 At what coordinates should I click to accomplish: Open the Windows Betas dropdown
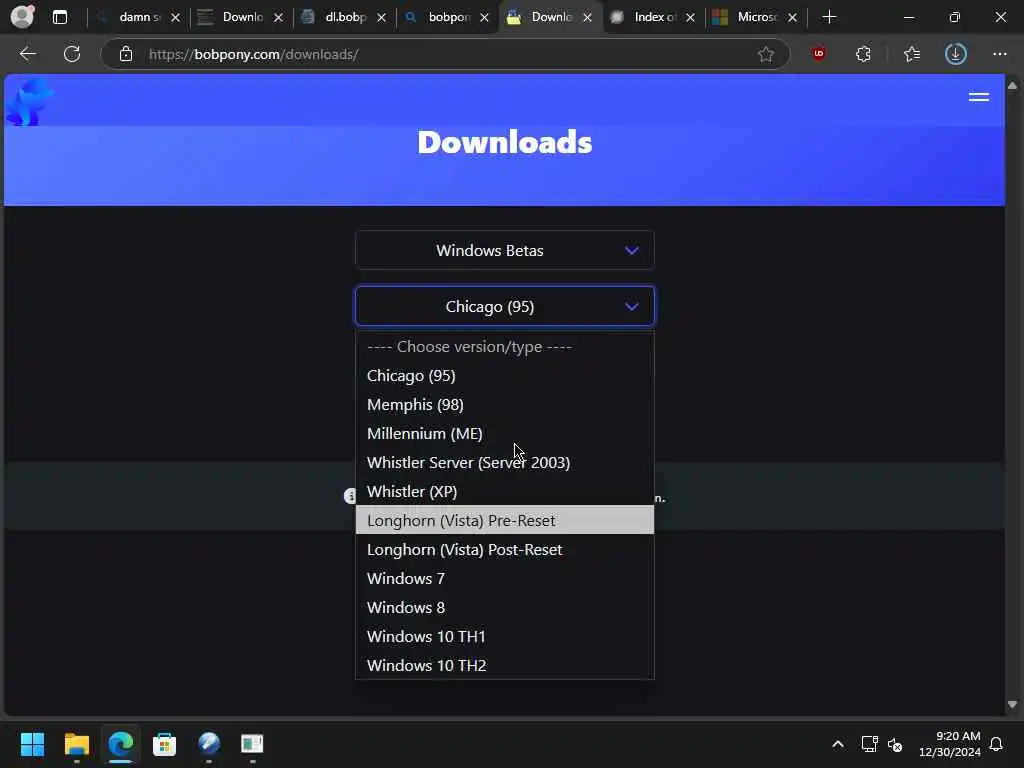point(504,250)
